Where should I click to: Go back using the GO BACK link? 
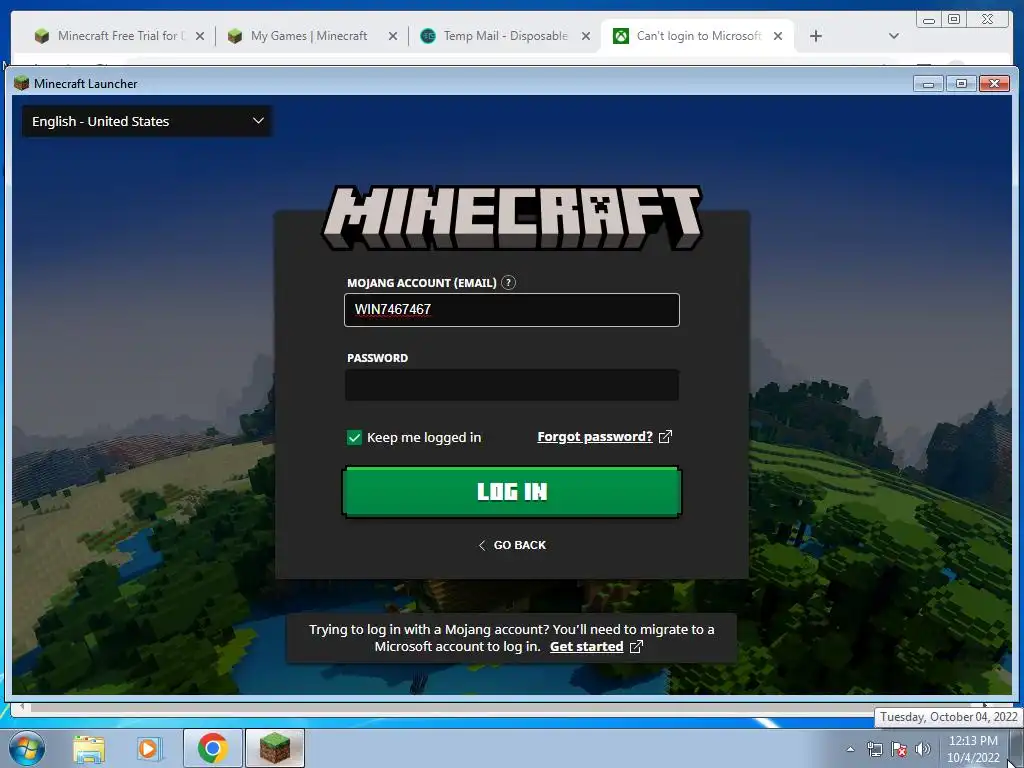(x=512, y=545)
